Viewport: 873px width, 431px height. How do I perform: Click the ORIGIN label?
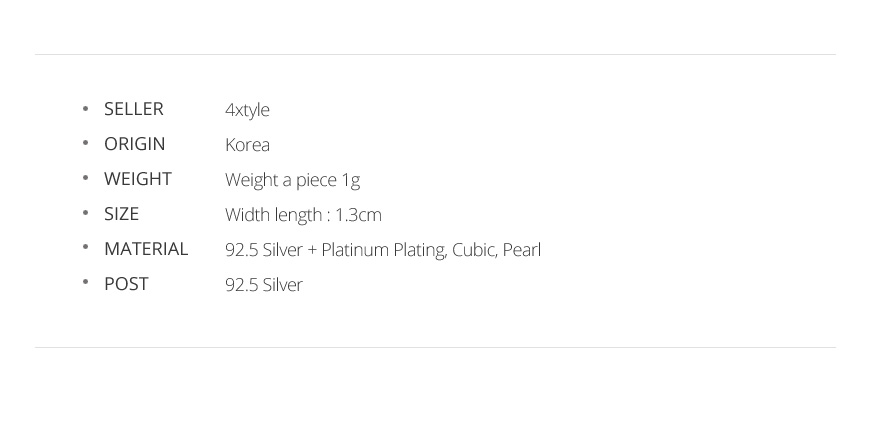click(x=134, y=144)
